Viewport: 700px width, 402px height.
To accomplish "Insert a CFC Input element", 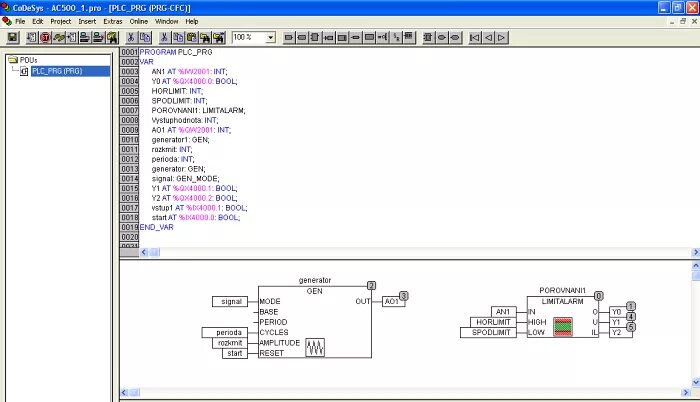I will pyautogui.click(x=288, y=38).
